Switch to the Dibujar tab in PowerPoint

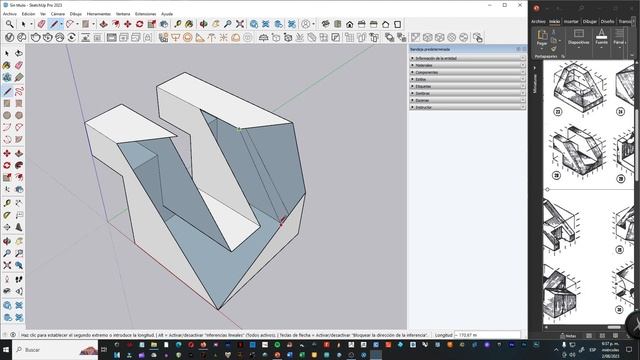tap(589, 21)
